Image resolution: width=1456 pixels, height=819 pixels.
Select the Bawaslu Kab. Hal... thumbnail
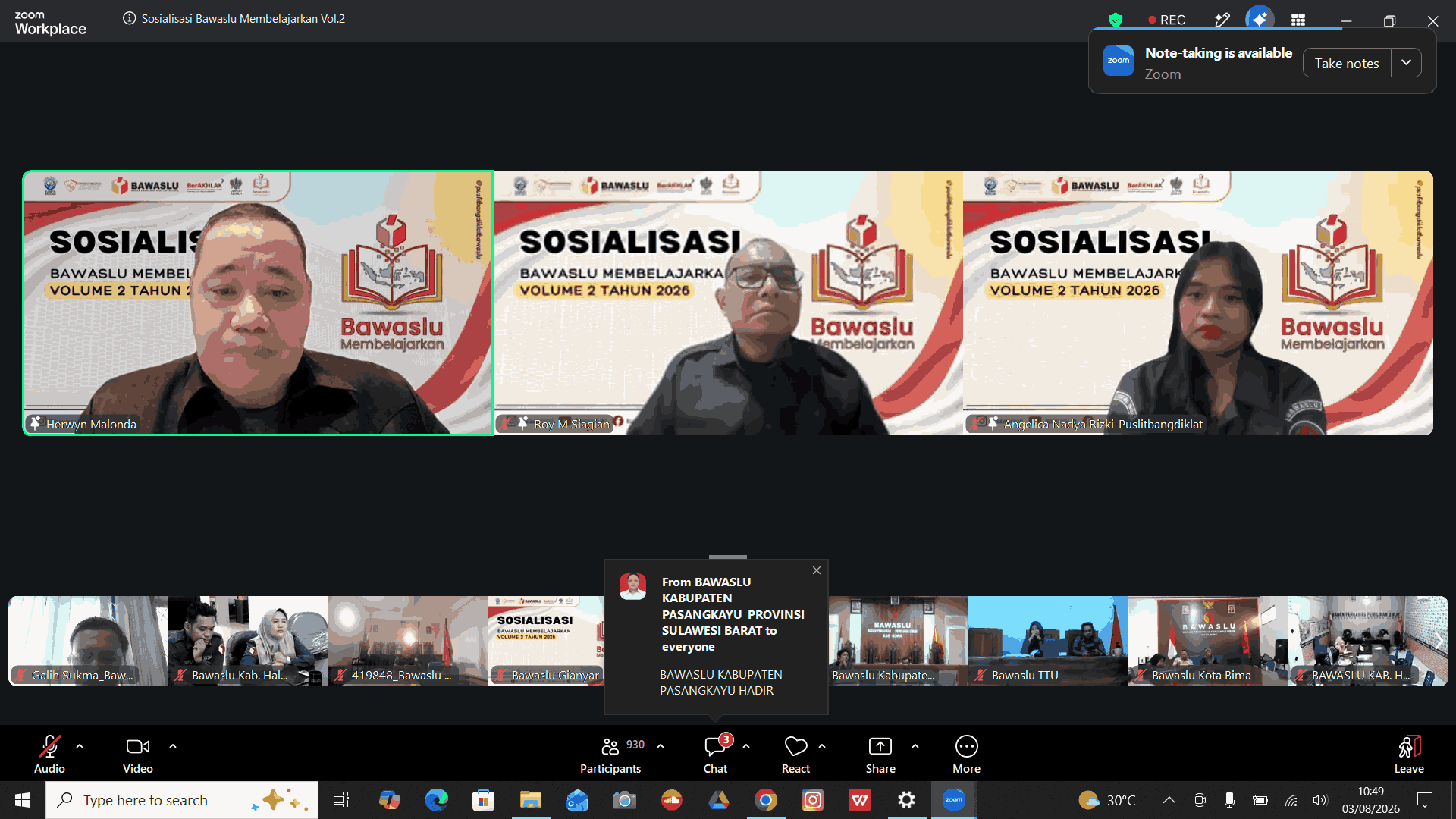(248, 641)
